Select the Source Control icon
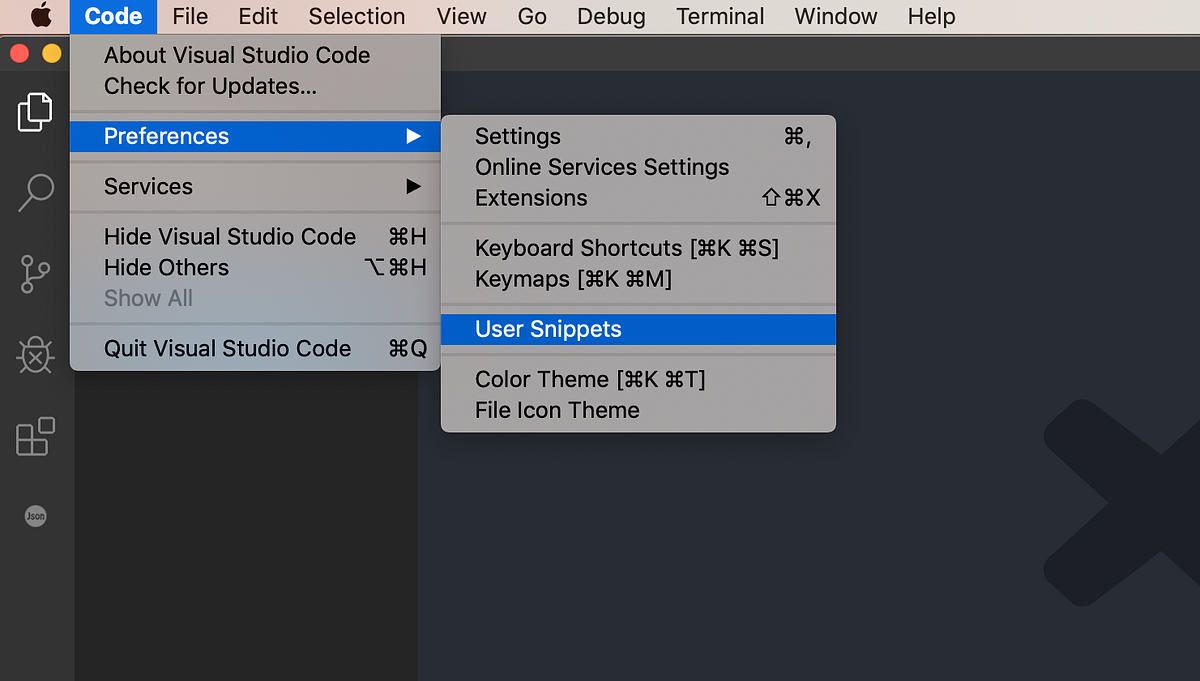Screen dimensions: 1200x681 tap(35, 273)
